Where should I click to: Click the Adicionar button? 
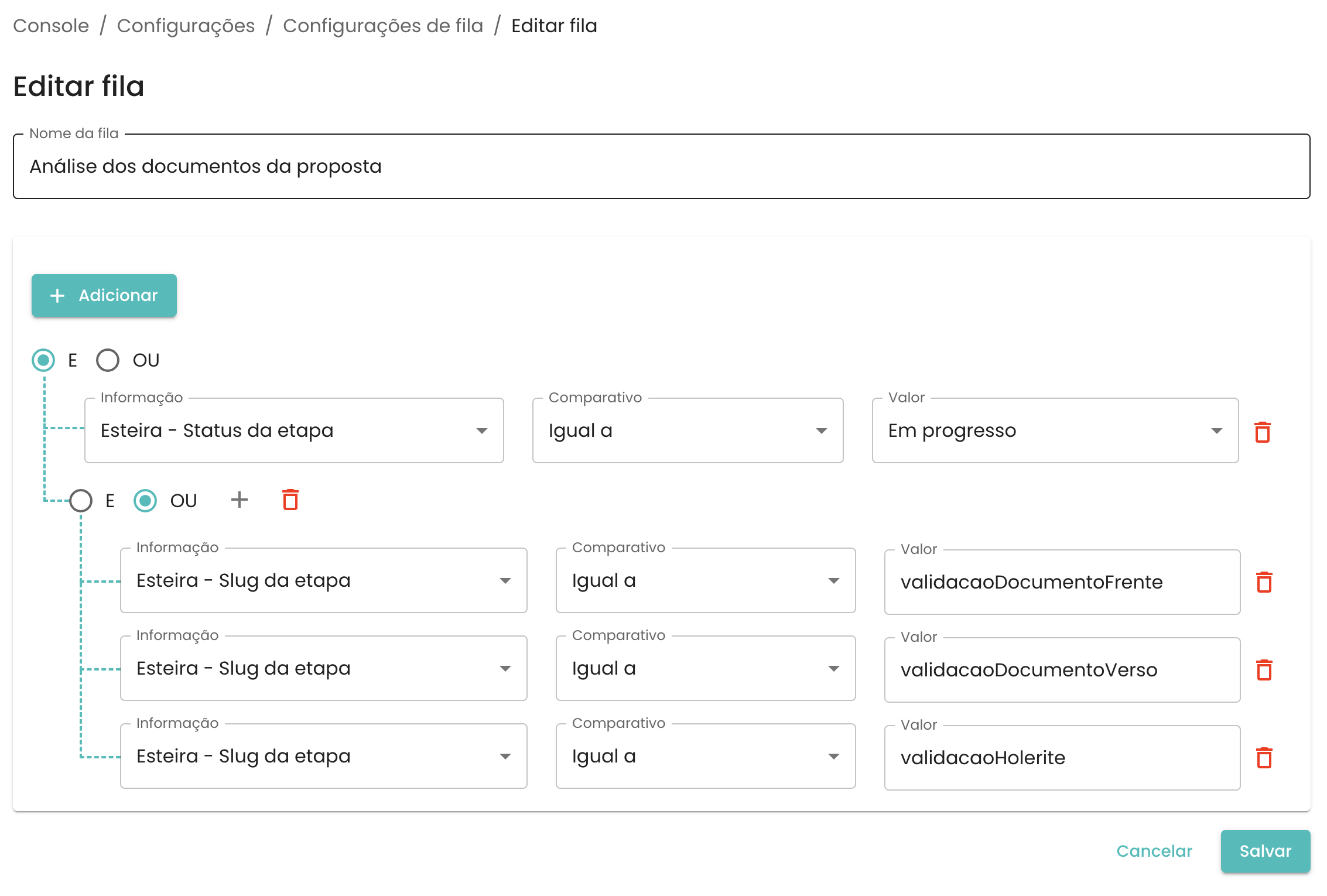[104, 296]
